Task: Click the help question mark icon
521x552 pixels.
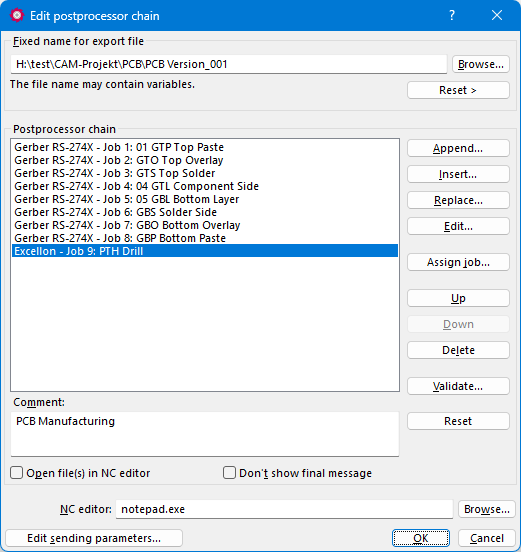Action: [x=452, y=15]
